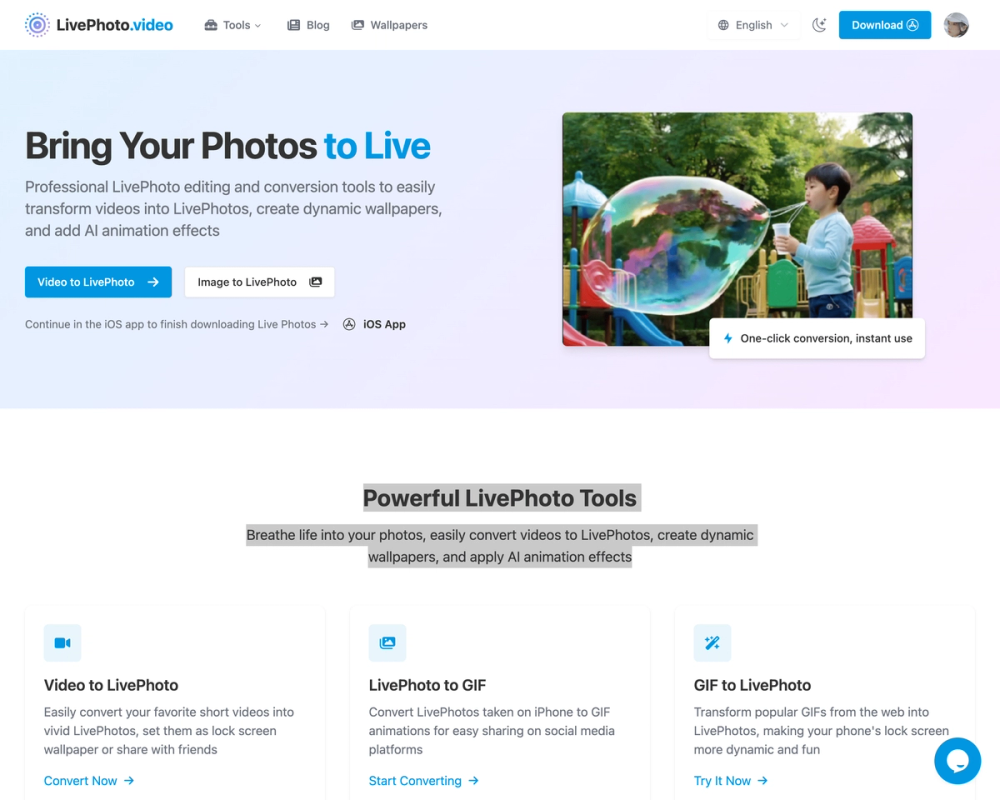
Task: Click the bubble-blowing child hero image
Action: tap(737, 229)
